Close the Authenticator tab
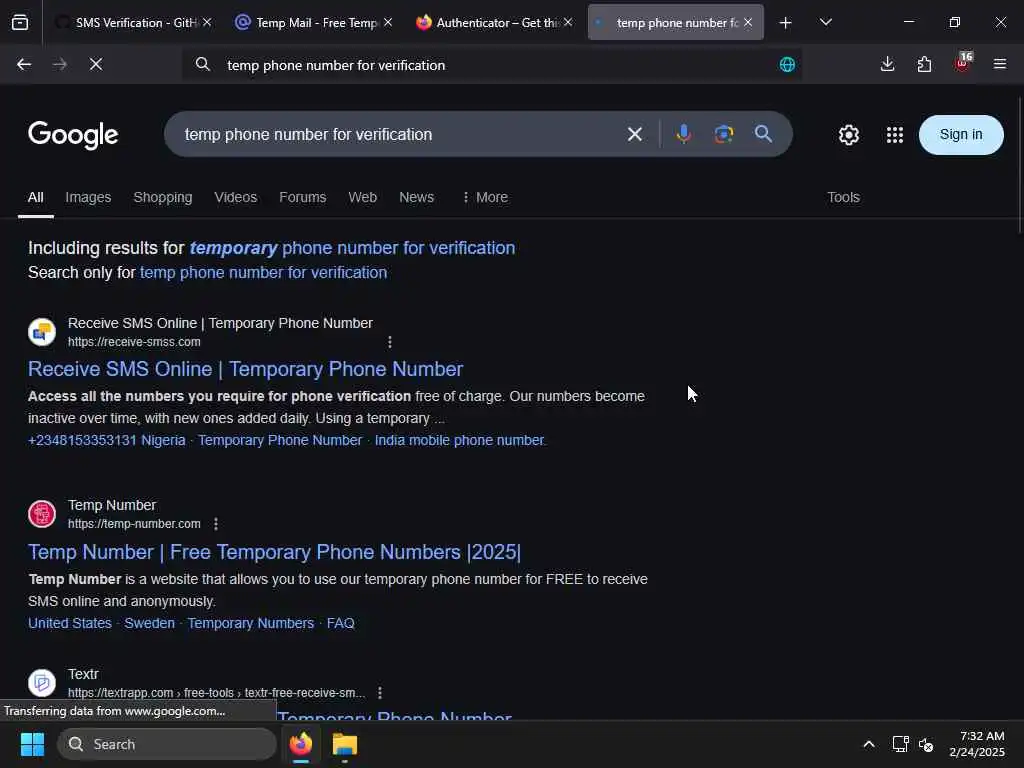1024x768 pixels. tap(568, 23)
